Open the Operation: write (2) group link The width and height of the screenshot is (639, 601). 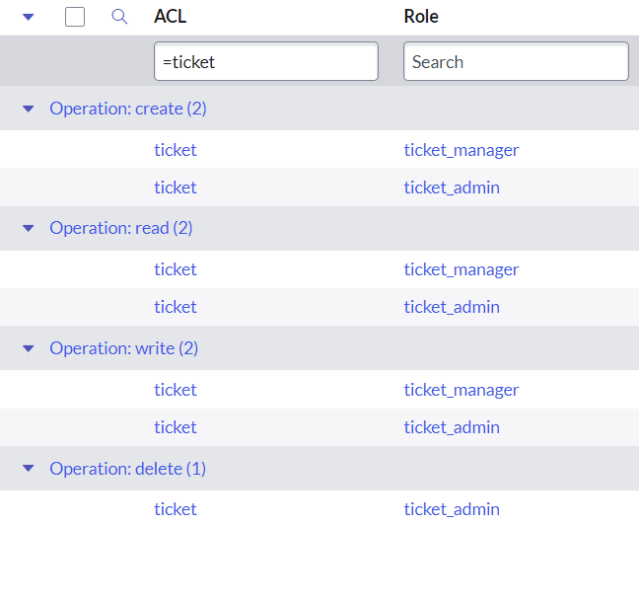[x=124, y=348]
